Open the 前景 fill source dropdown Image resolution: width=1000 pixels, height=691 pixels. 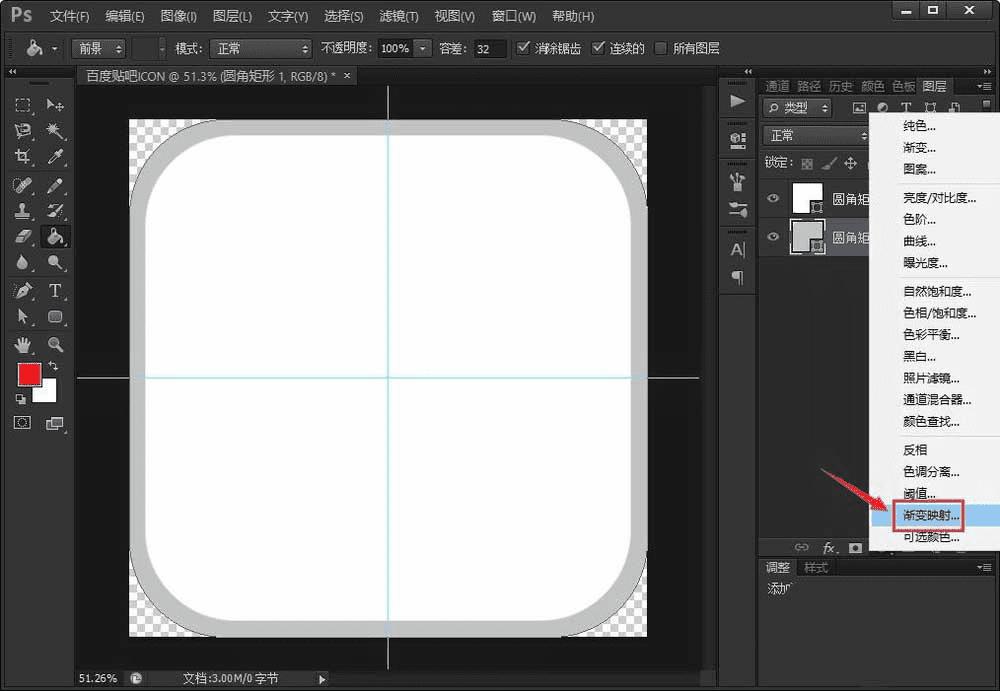(98, 48)
